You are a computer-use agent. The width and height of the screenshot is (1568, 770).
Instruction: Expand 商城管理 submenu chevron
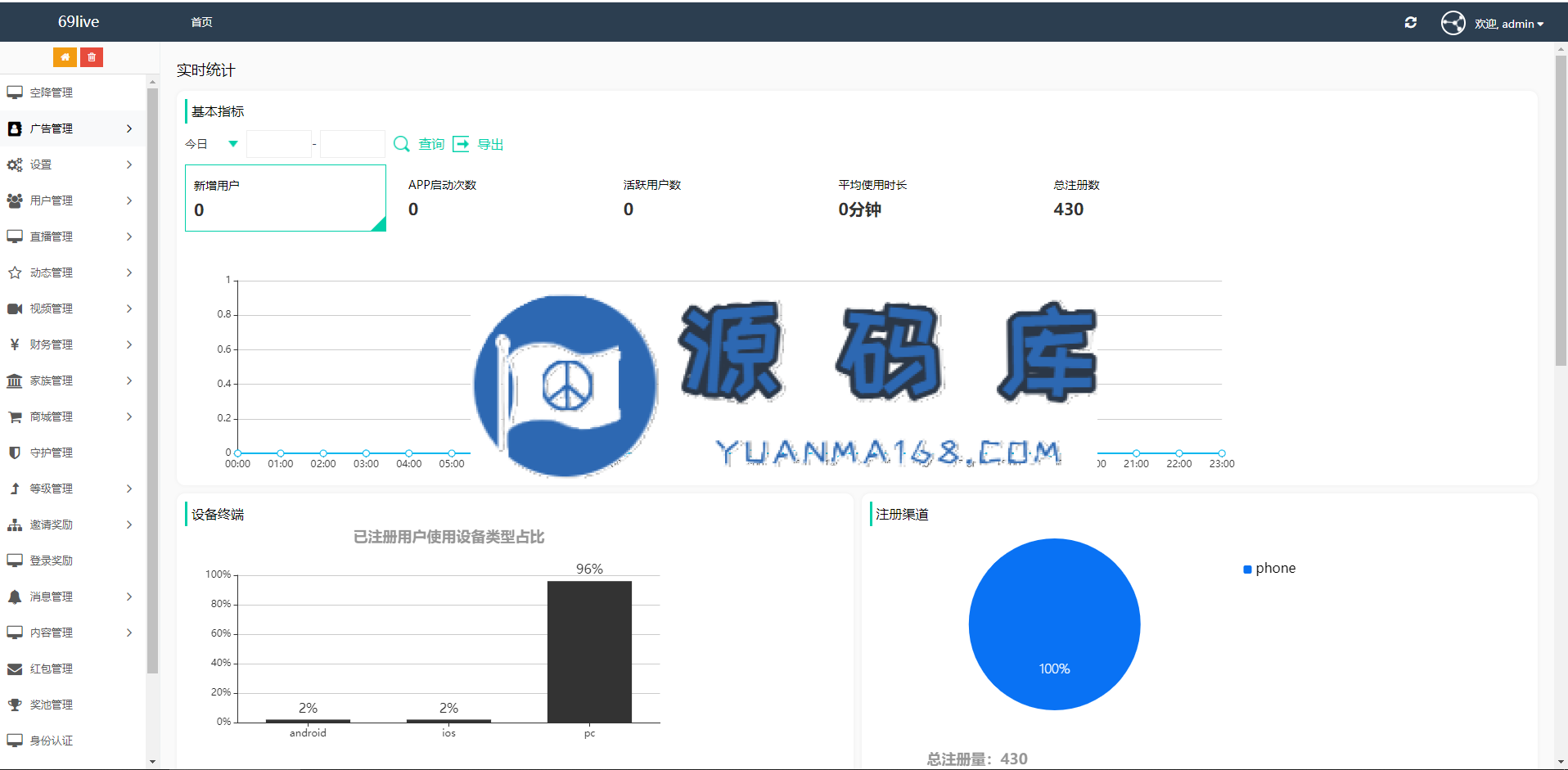pos(129,417)
